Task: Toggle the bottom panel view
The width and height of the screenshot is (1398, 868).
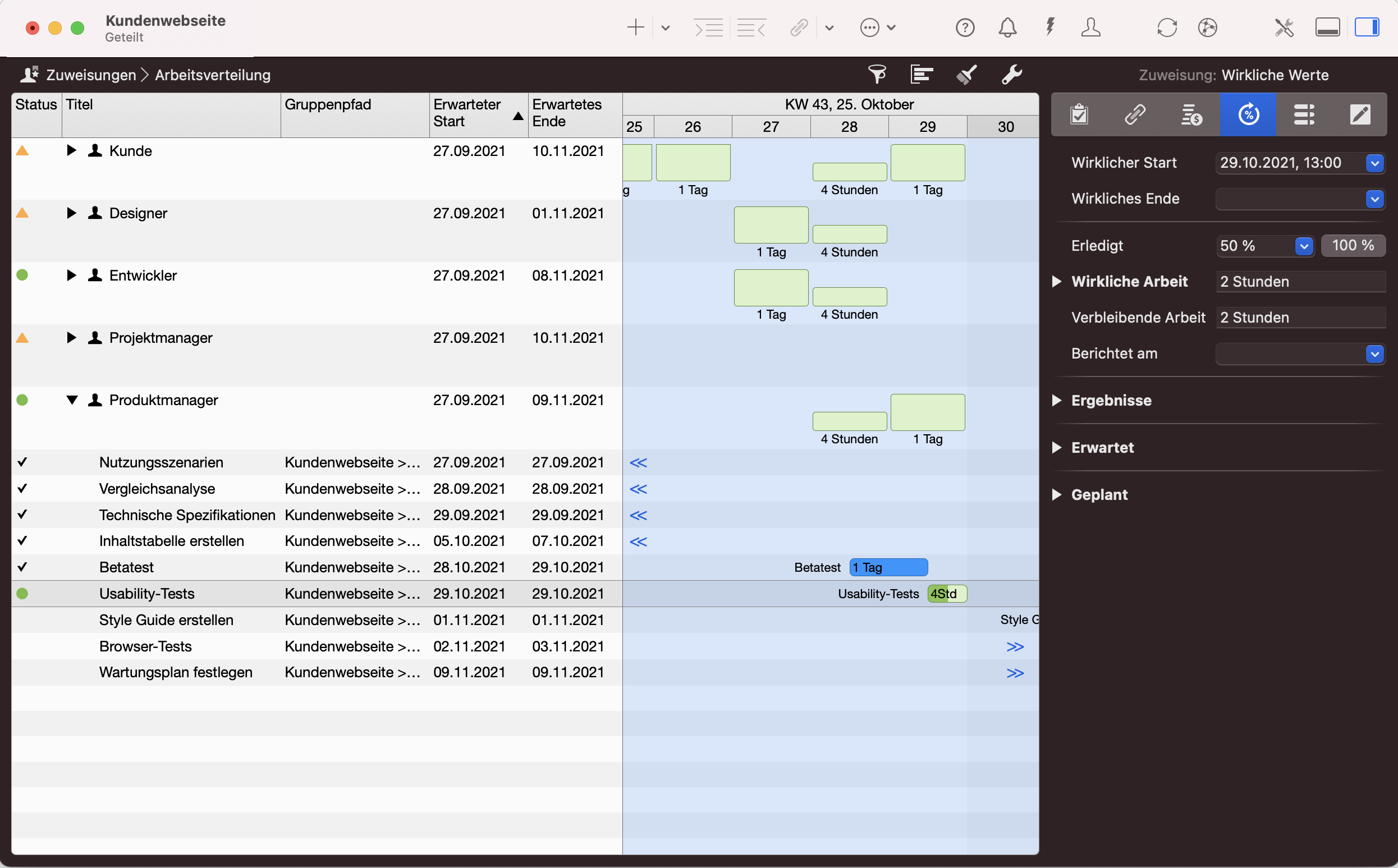Action: click(1327, 27)
